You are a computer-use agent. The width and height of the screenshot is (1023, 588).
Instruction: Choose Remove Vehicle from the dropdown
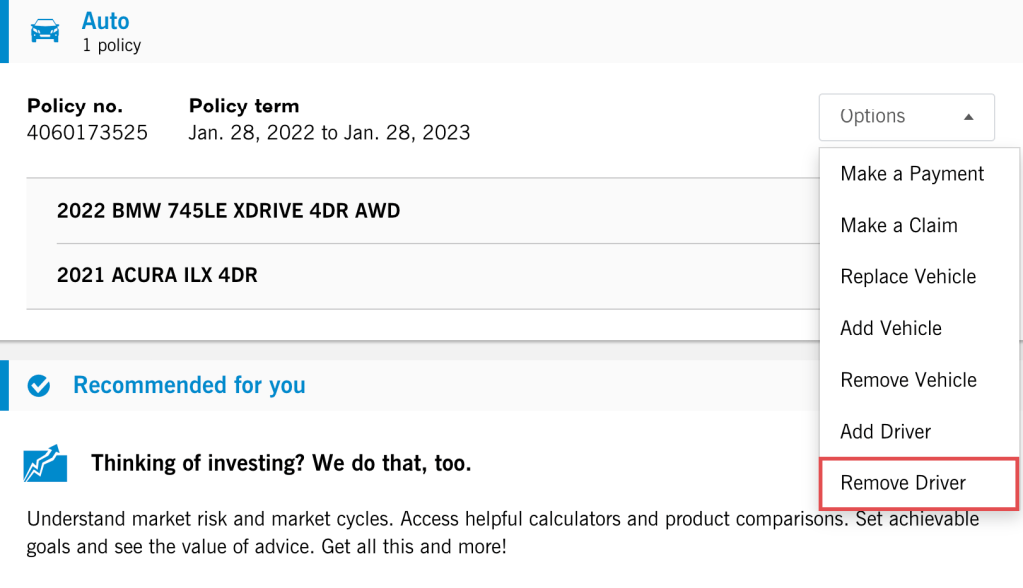point(908,380)
